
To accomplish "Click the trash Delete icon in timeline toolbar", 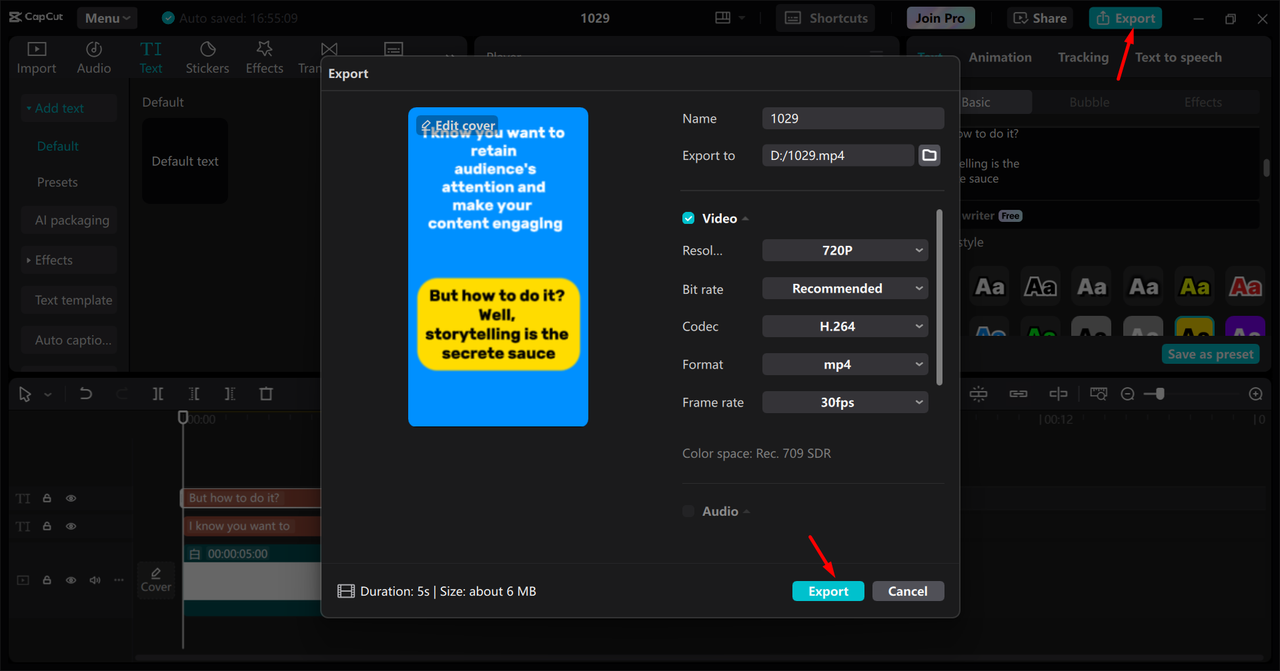I will tap(266, 394).
